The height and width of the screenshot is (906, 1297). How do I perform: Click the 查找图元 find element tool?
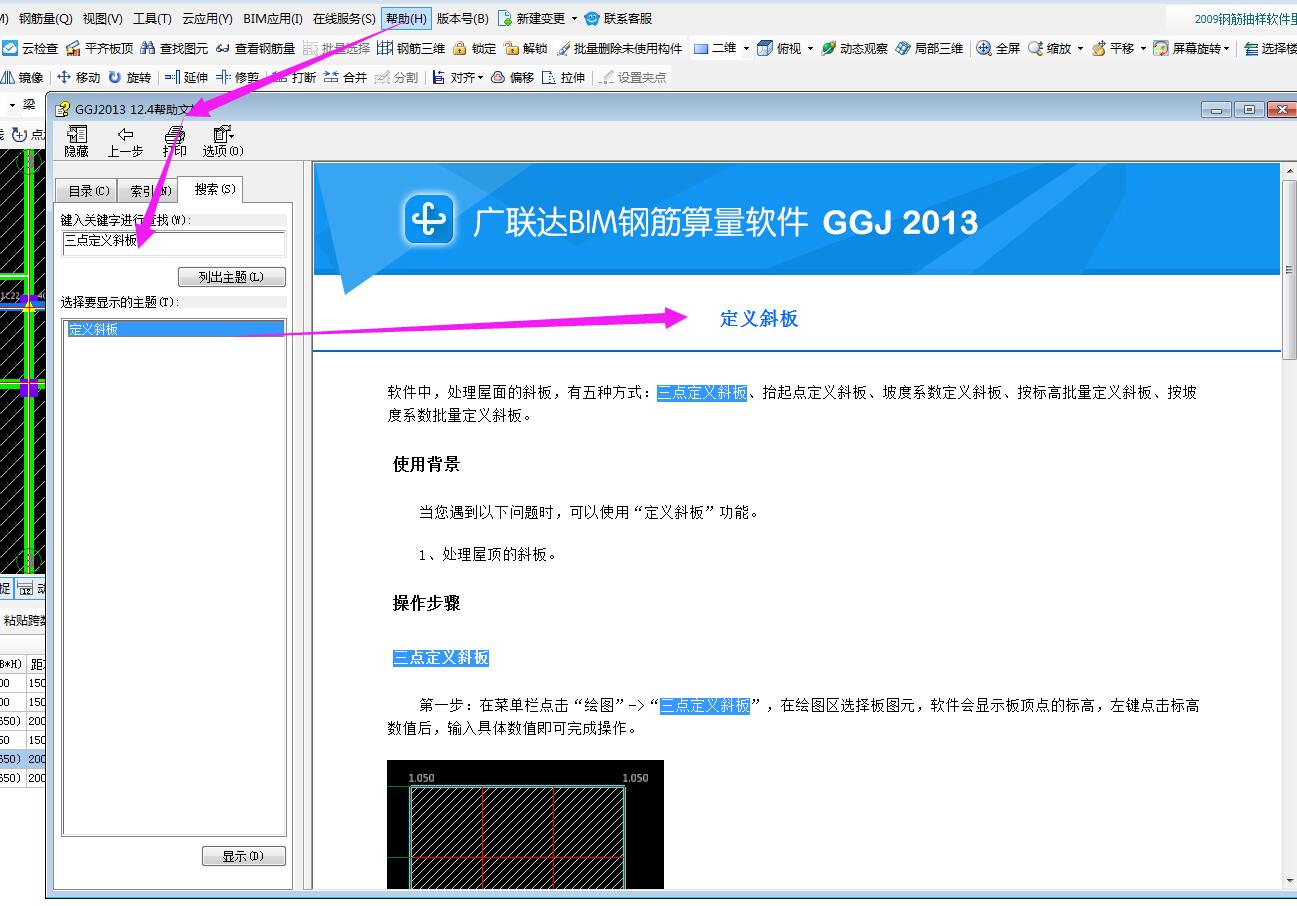[174, 48]
